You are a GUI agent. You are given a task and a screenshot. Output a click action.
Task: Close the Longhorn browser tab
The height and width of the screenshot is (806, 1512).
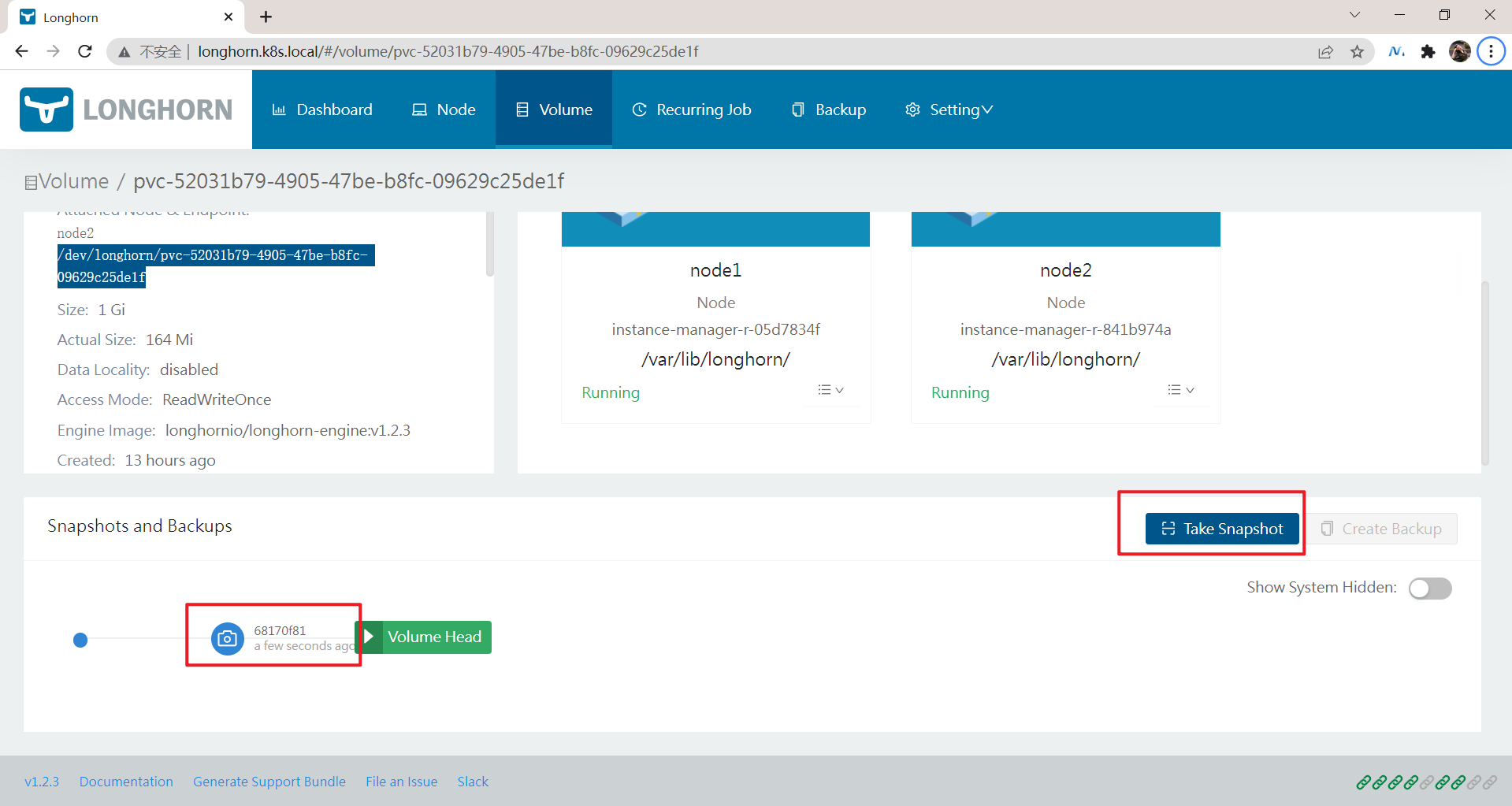(x=228, y=17)
